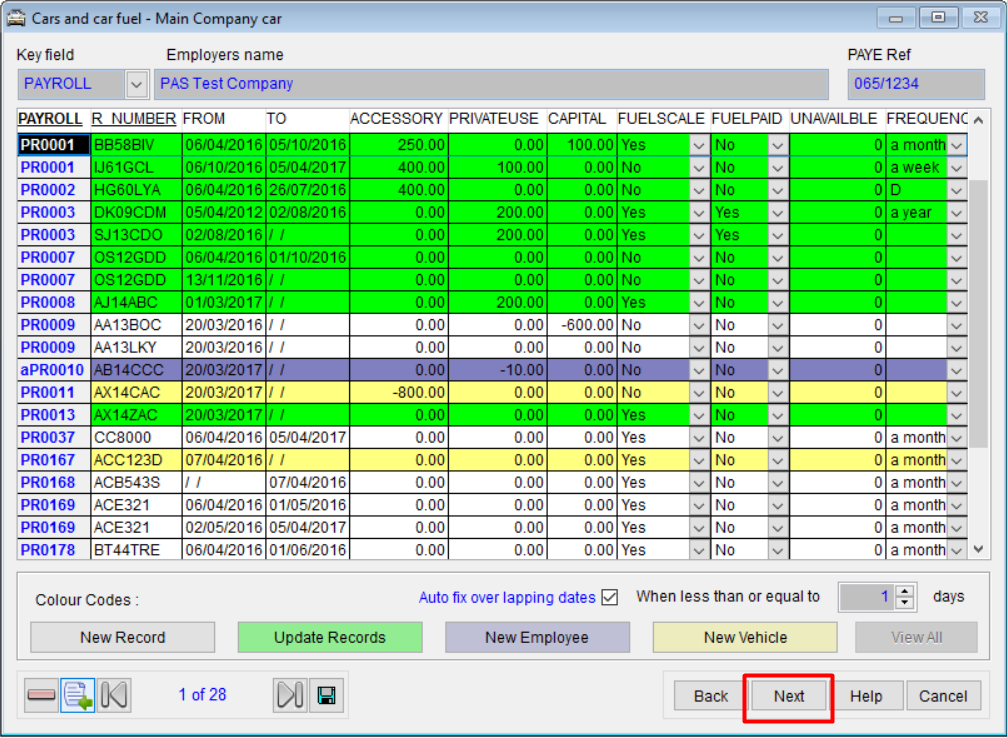Click the ACCESSORY value -800.00

click(398, 392)
